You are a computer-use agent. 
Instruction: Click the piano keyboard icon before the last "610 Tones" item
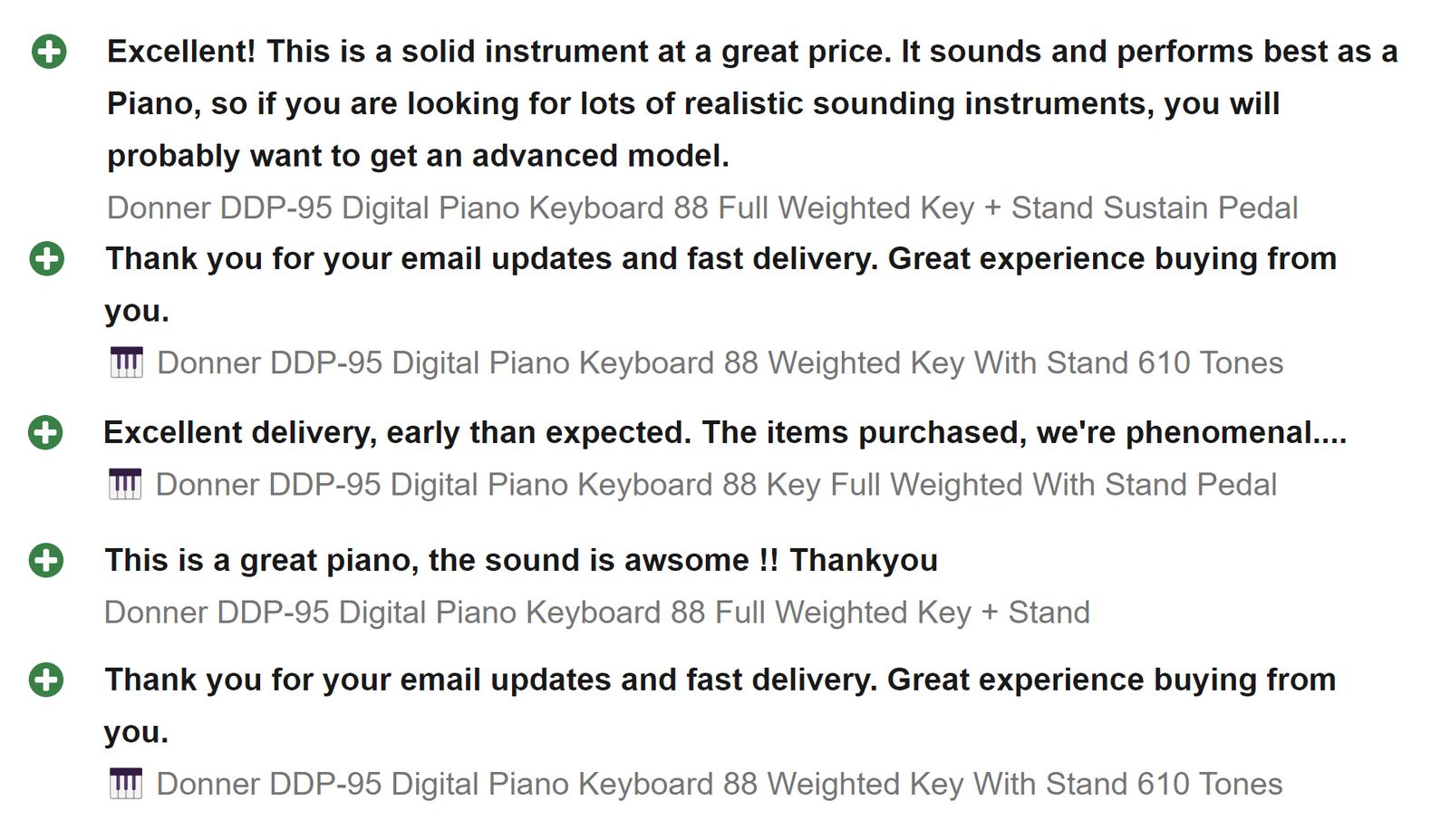point(125,784)
